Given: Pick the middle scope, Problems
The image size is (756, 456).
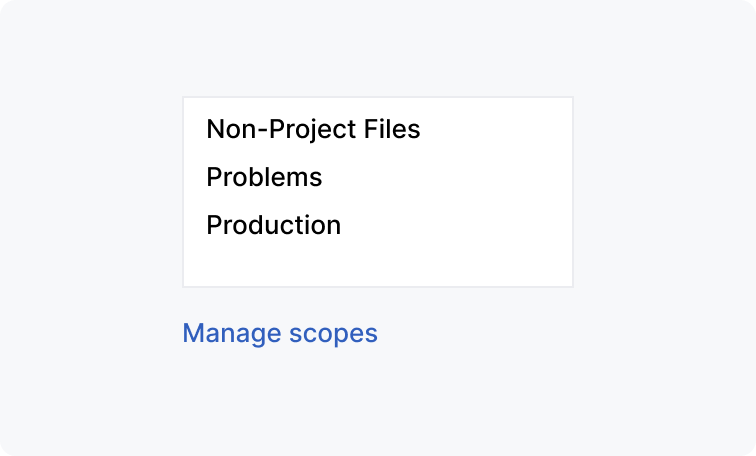Looking at the screenshot, I should pos(264,177).
